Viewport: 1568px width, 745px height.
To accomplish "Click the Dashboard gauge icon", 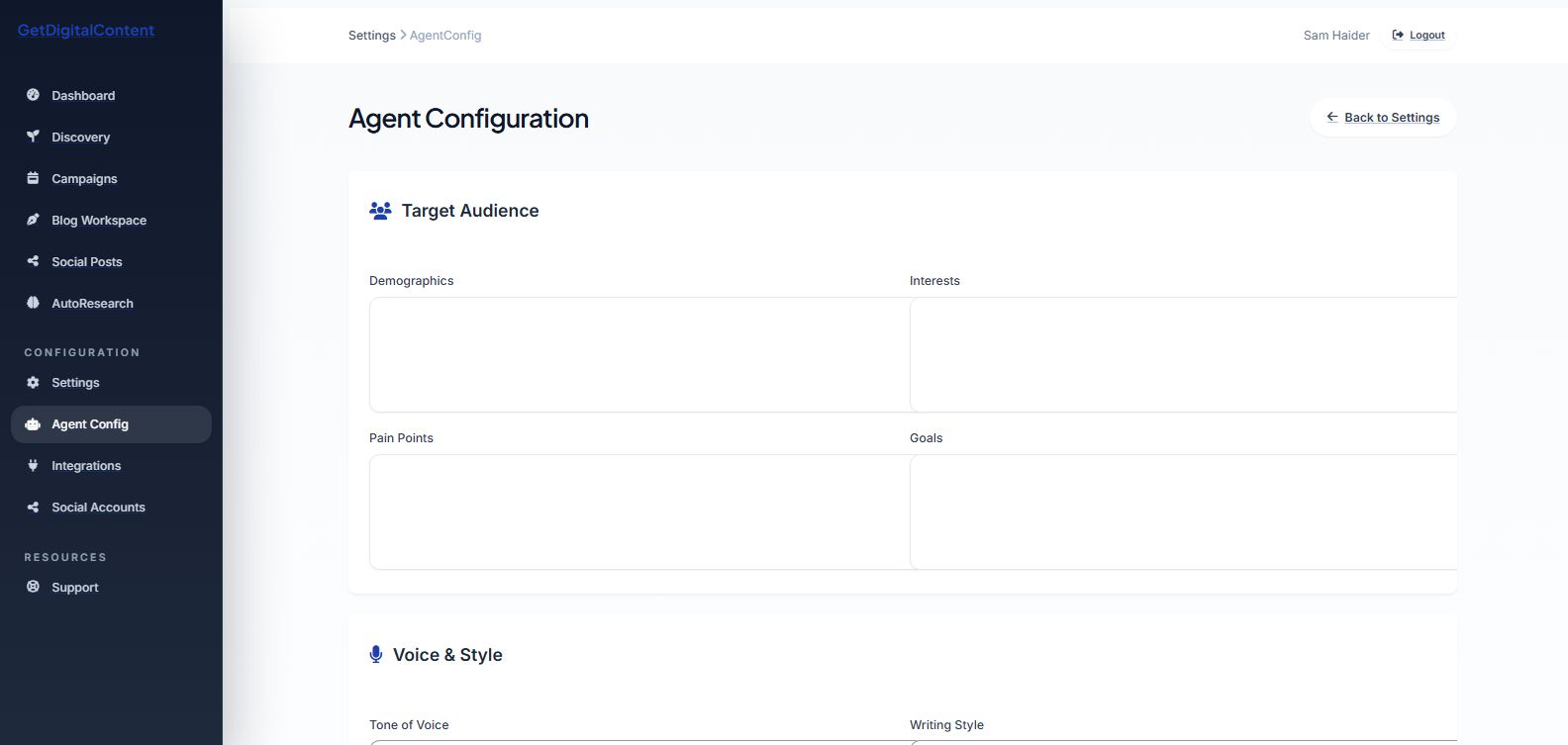I will point(33,95).
